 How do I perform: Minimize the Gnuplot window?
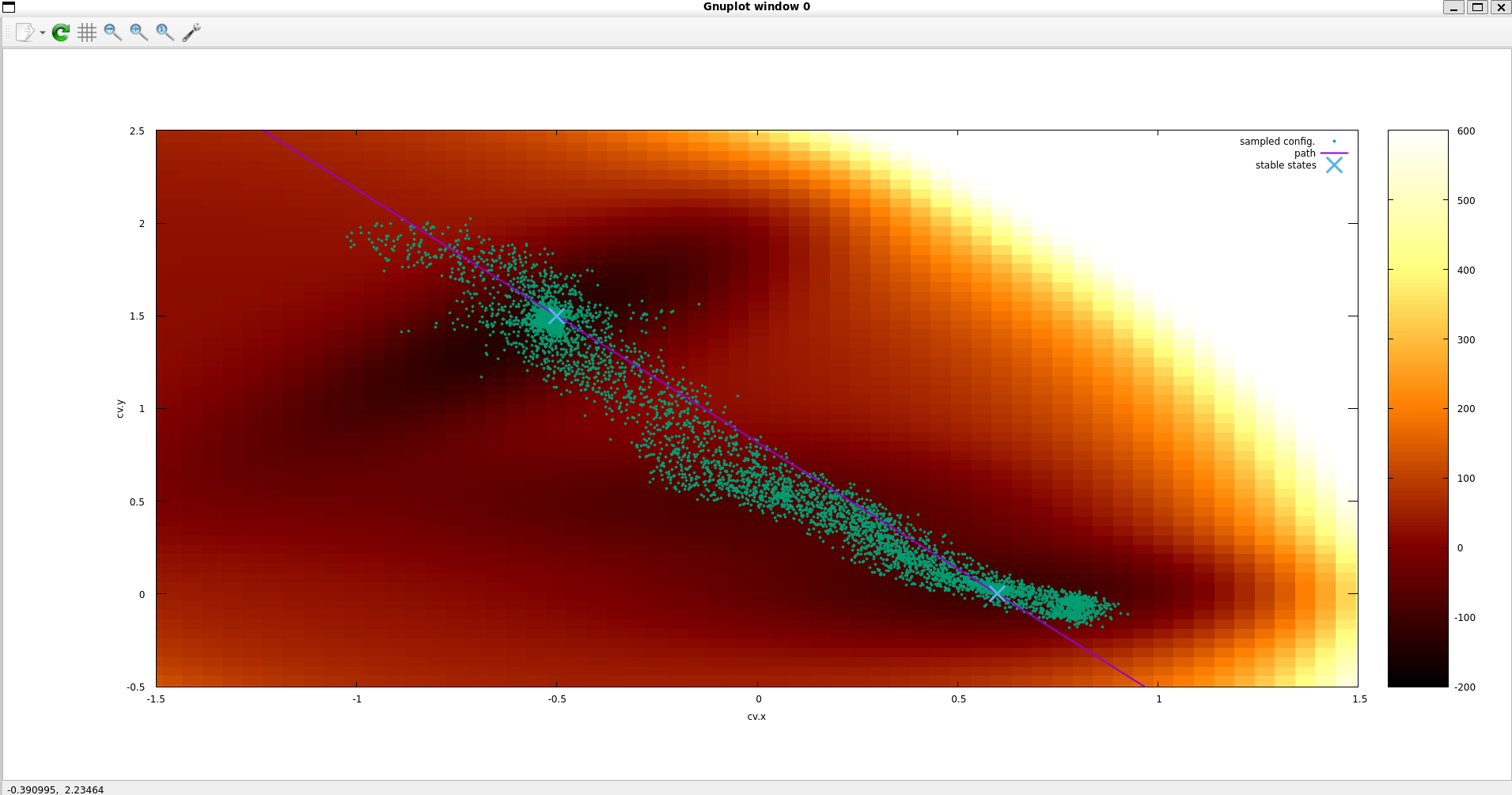pyautogui.click(x=1453, y=7)
